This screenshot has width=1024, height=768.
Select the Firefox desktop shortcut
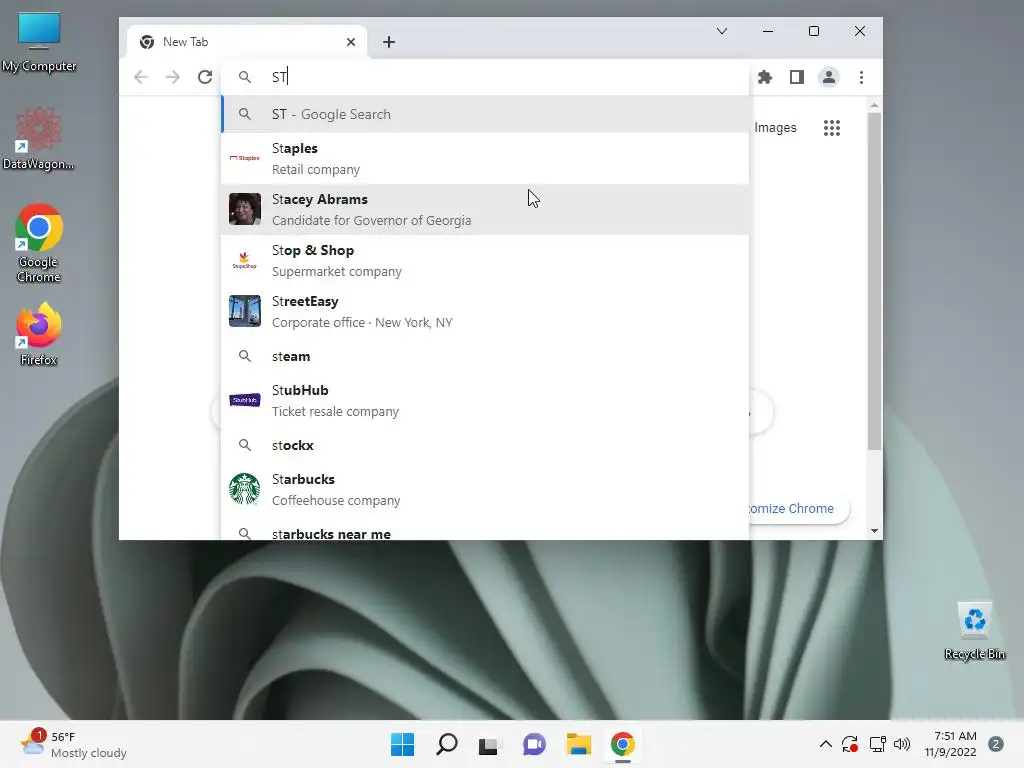click(39, 334)
